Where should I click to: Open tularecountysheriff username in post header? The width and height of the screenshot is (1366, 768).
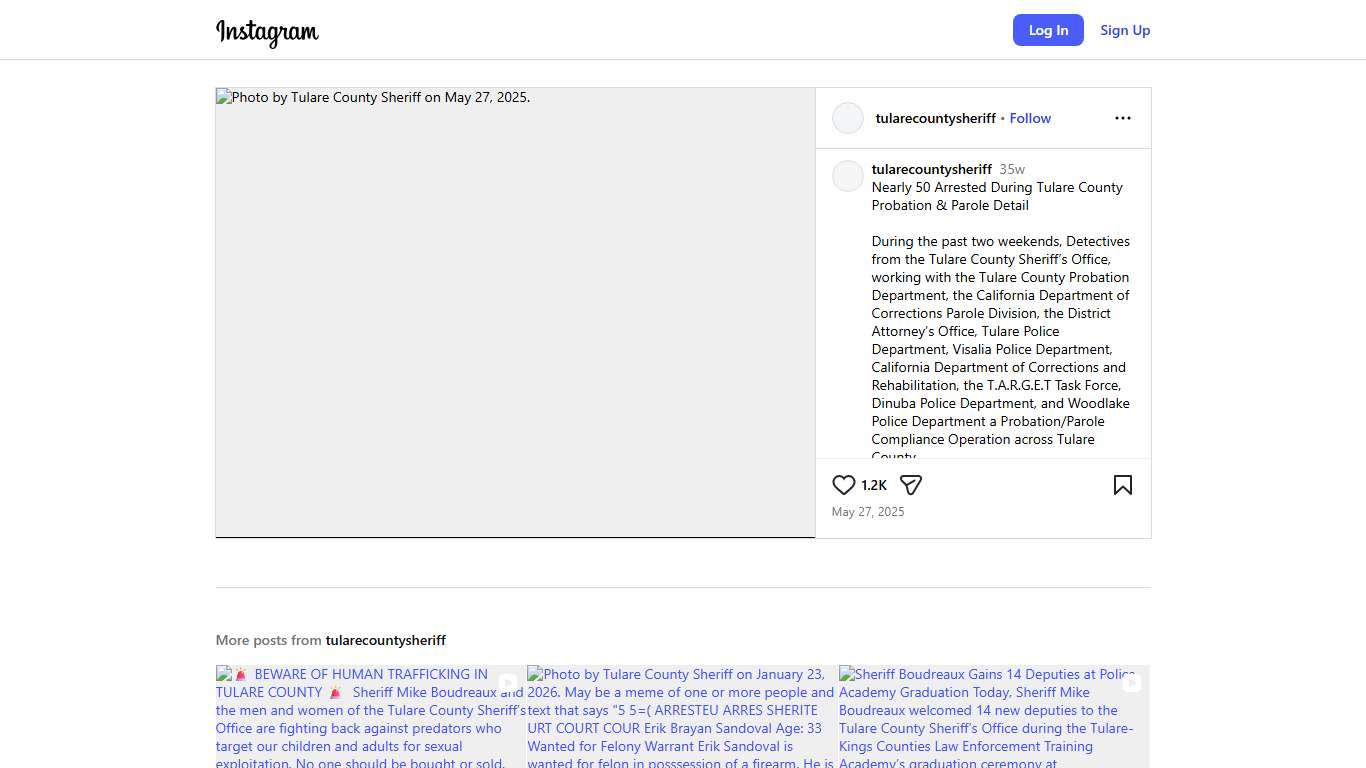(x=935, y=118)
